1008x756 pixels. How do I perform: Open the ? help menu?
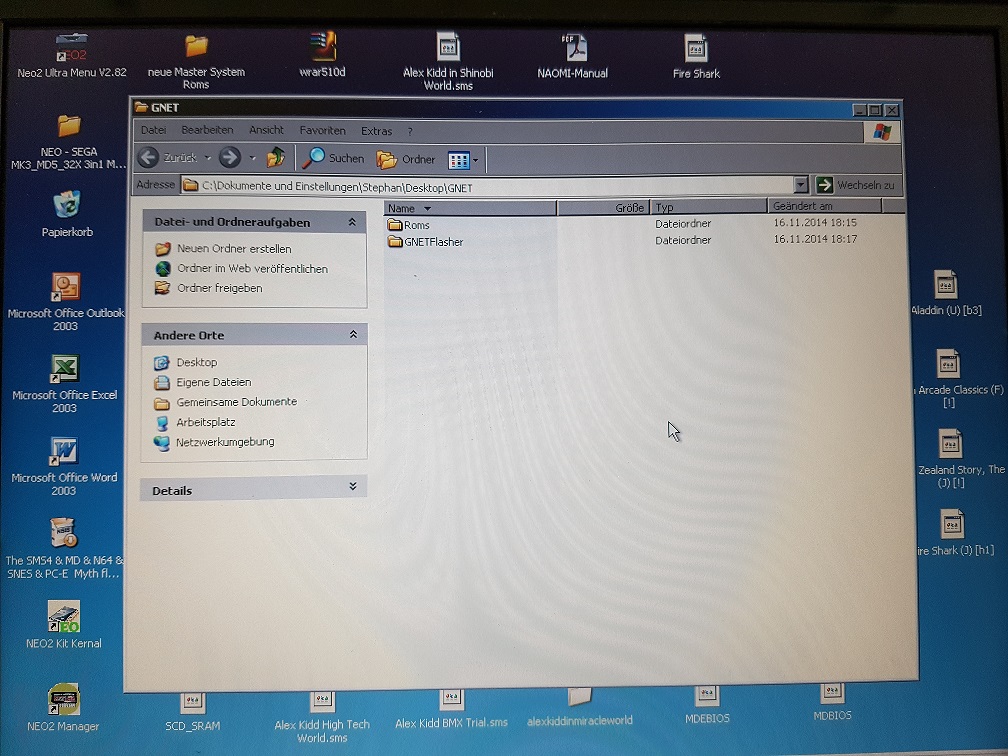[x=410, y=132]
